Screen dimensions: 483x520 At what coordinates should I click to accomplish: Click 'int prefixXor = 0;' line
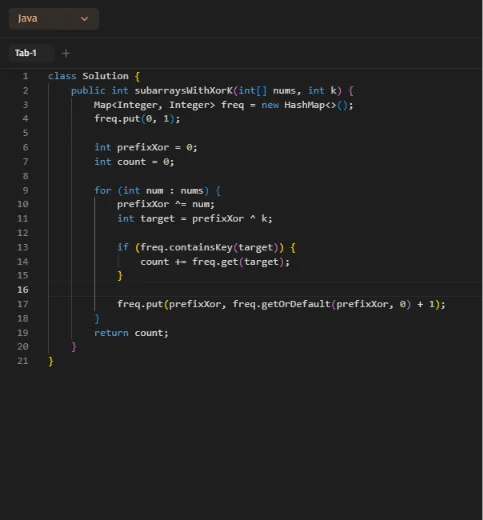(146, 147)
